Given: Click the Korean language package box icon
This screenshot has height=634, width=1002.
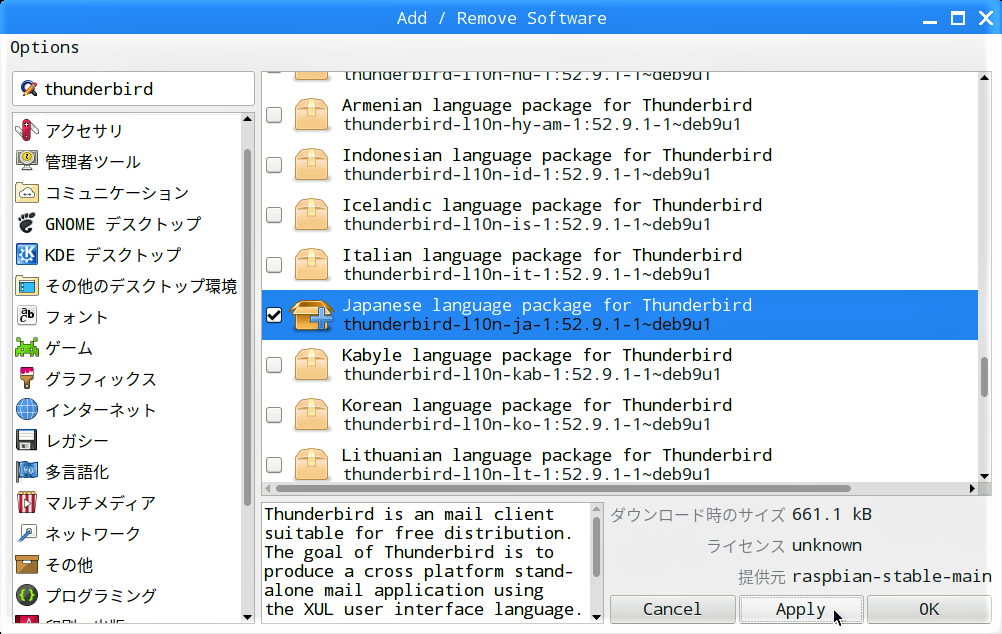Looking at the screenshot, I should tap(311, 414).
